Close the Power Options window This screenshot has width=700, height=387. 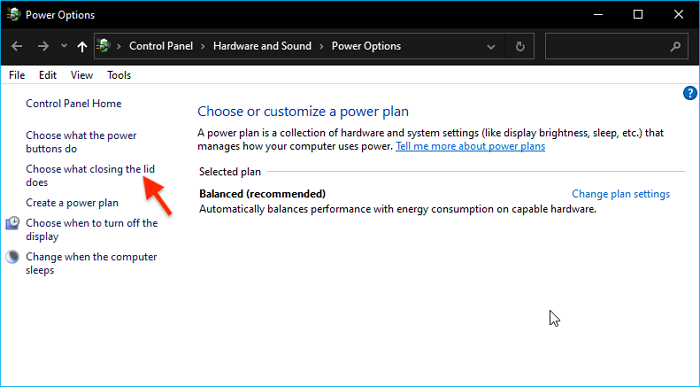point(678,14)
